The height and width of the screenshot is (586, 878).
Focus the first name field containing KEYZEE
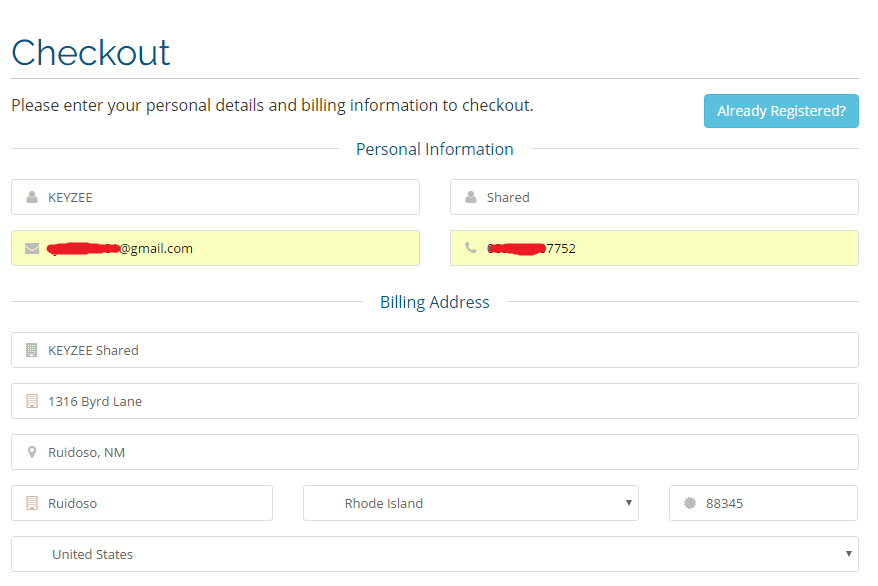pyautogui.click(x=230, y=197)
